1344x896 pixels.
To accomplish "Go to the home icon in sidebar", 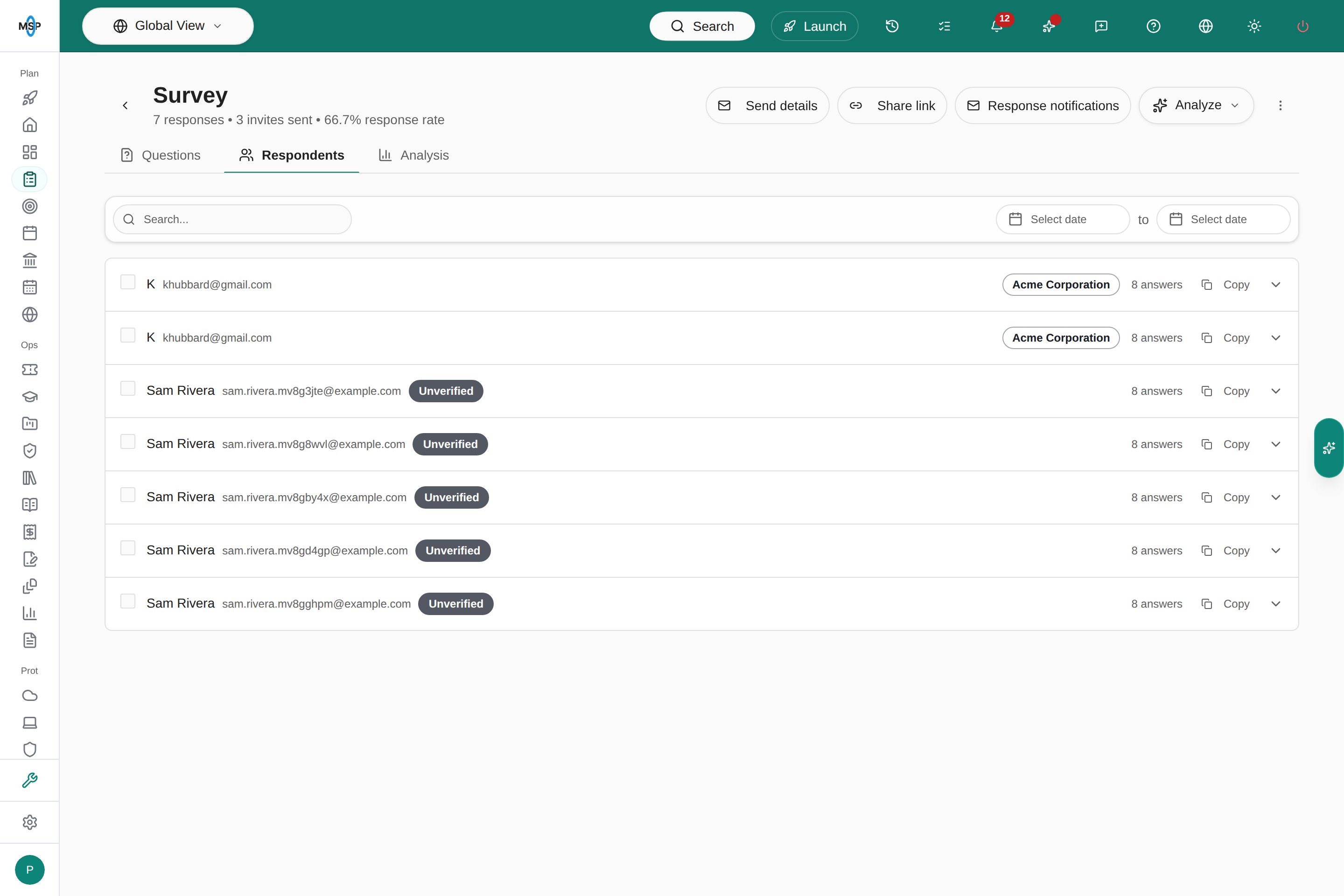I will point(30,125).
